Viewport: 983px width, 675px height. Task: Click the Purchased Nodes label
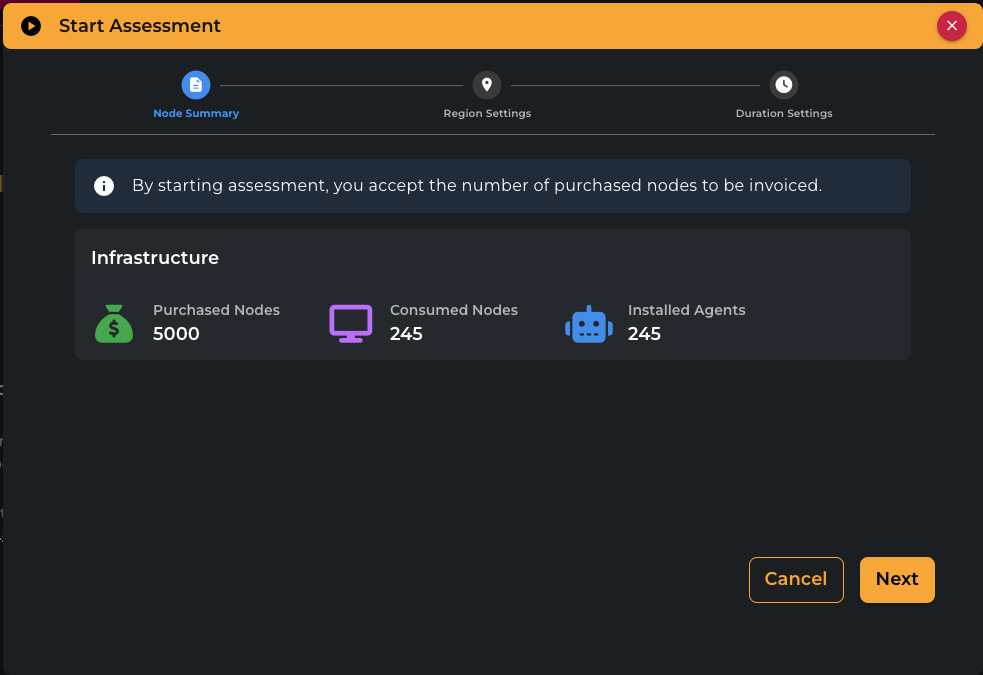216,310
